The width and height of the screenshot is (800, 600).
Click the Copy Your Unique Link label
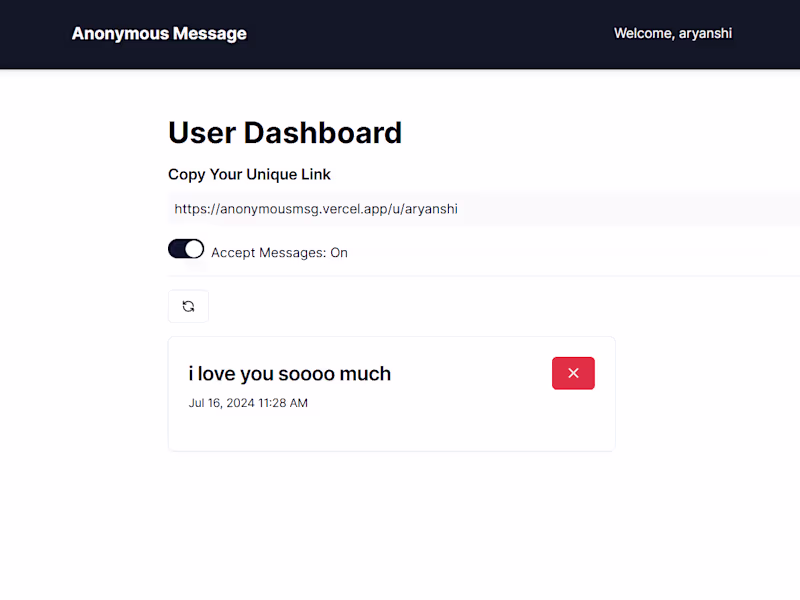[249, 174]
